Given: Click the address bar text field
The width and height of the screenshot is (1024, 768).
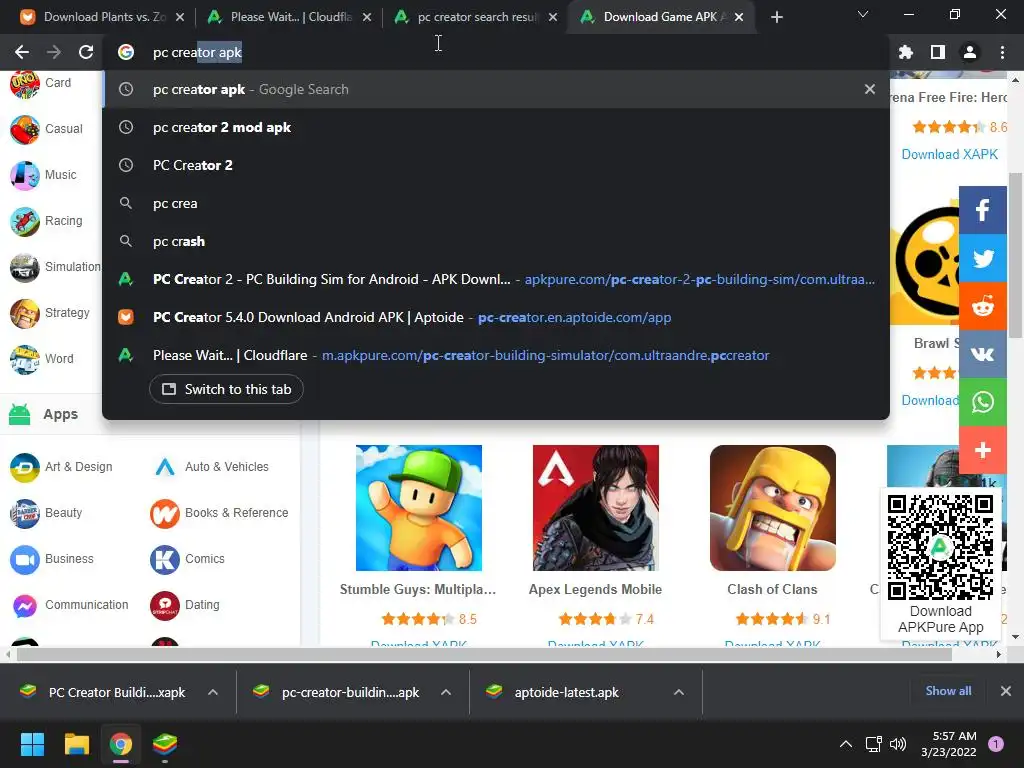Looking at the screenshot, I should (496, 52).
